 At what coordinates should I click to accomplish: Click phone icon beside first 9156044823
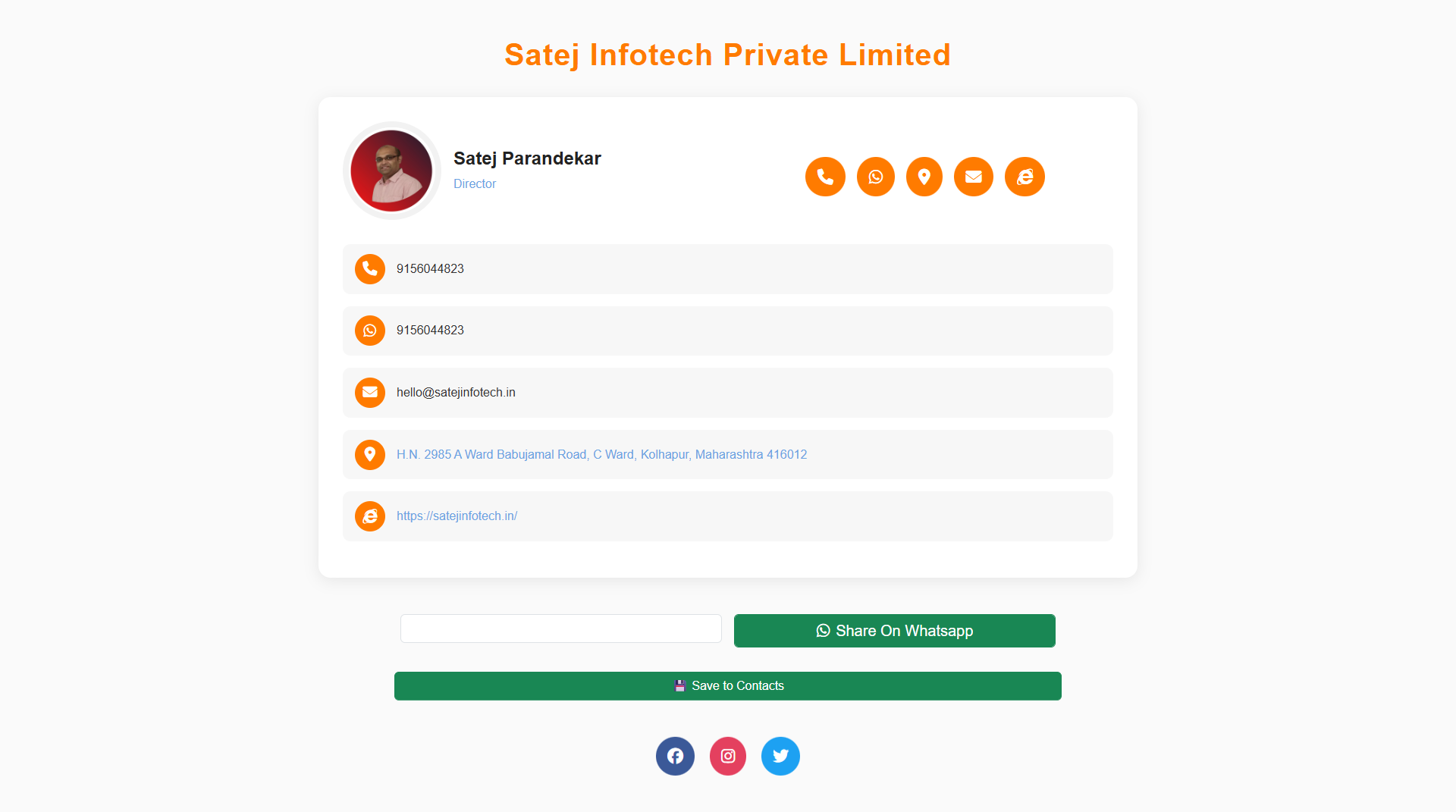[370, 269]
